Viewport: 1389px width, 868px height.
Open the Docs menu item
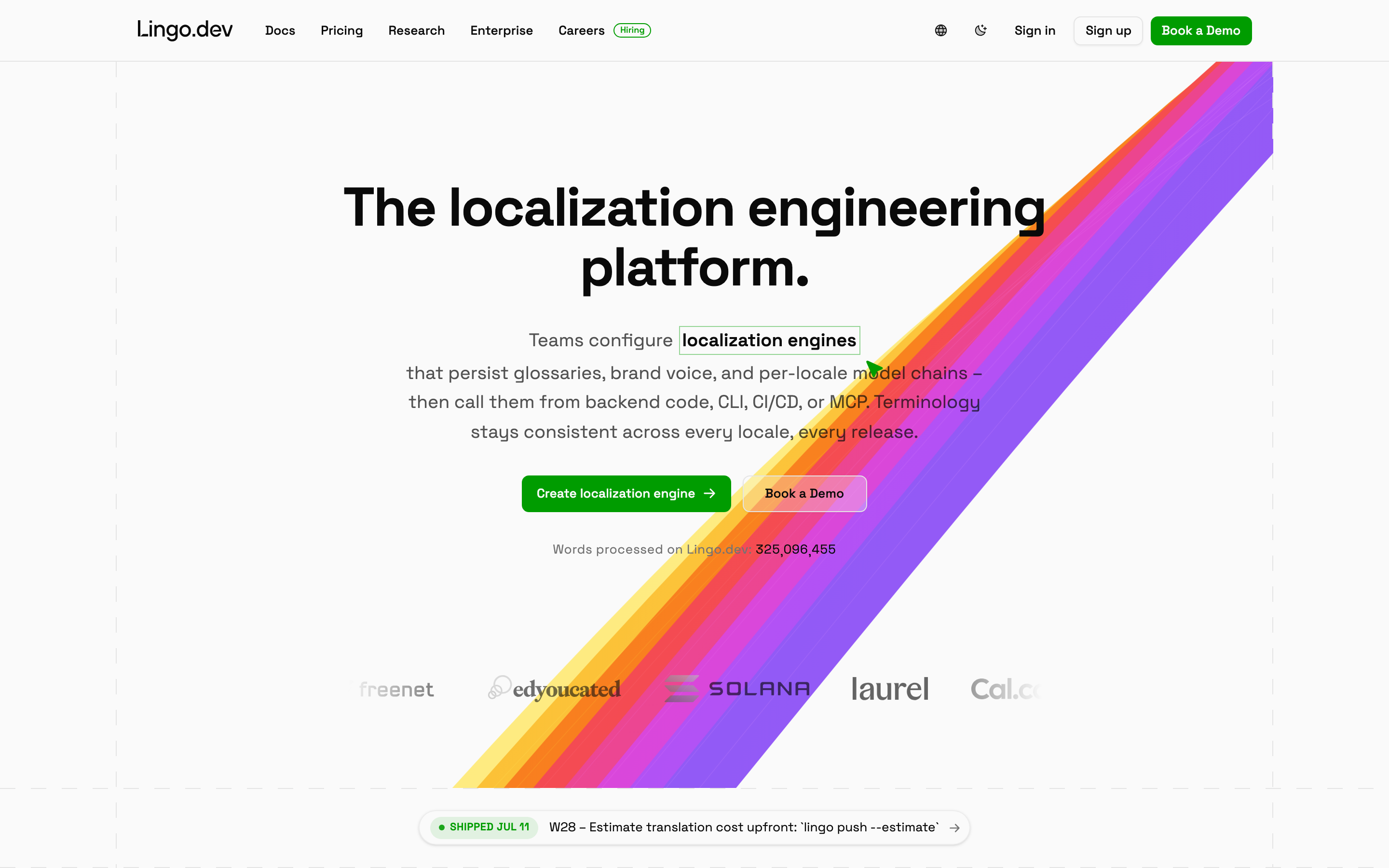click(x=280, y=30)
